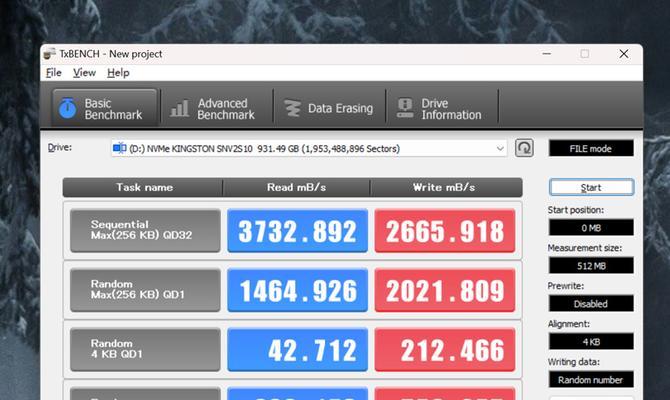Open the Help menu
Screen dimensions: 670x400
point(118,73)
